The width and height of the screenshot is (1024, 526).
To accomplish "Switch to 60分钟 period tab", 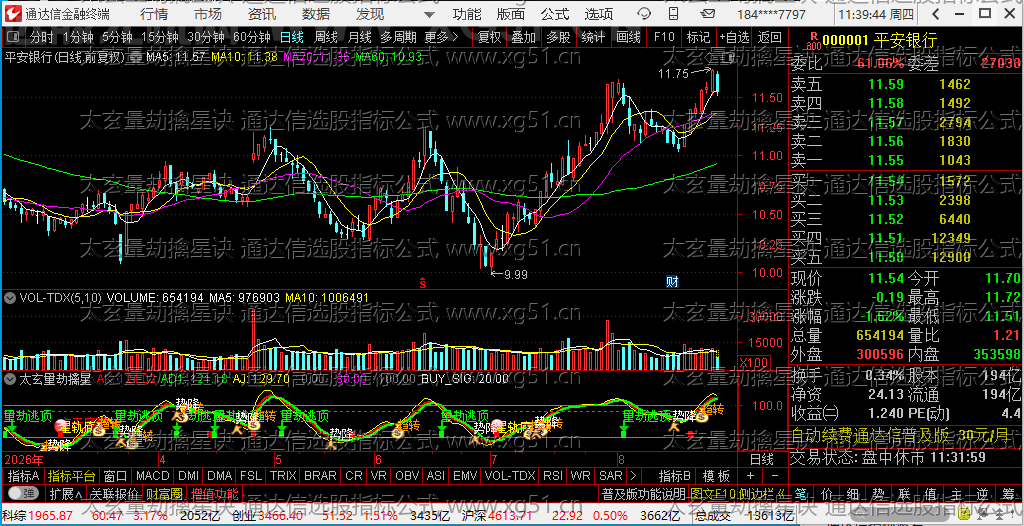I will (x=251, y=37).
